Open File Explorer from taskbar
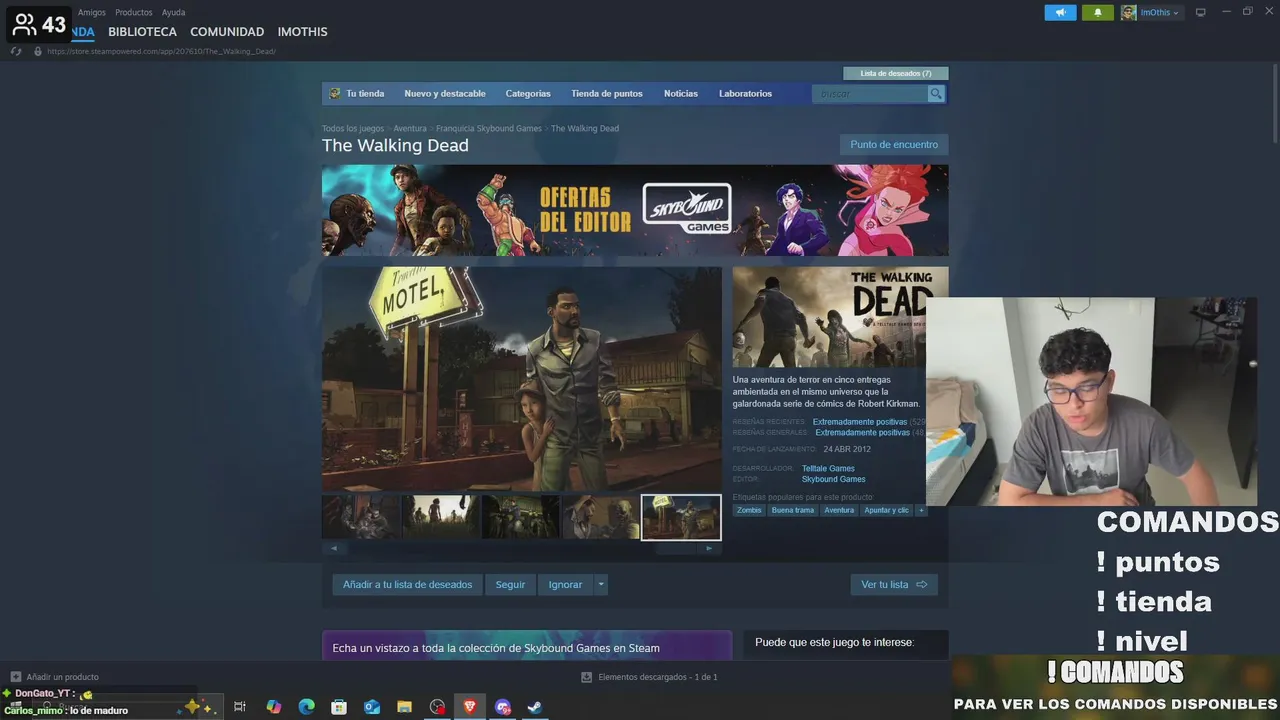 coord(404,707)
